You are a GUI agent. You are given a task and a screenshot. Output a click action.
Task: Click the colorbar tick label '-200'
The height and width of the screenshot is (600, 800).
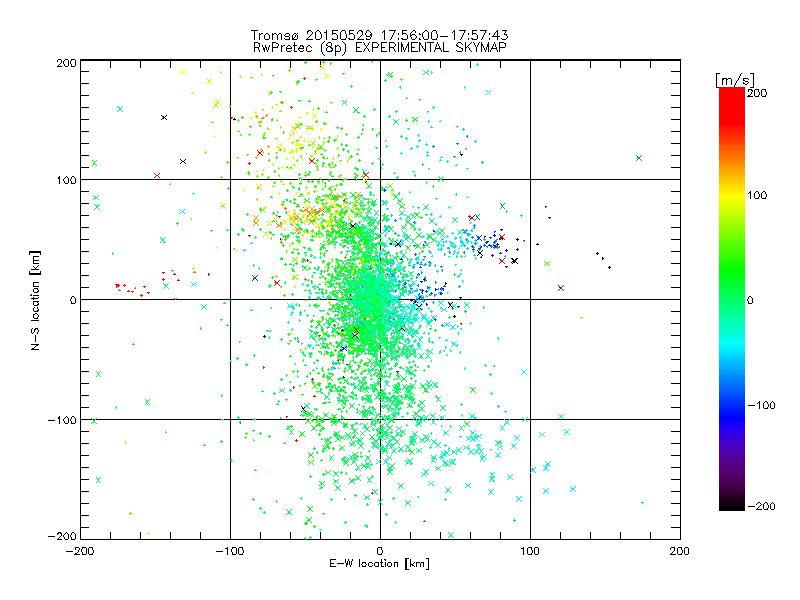point(761,506)
